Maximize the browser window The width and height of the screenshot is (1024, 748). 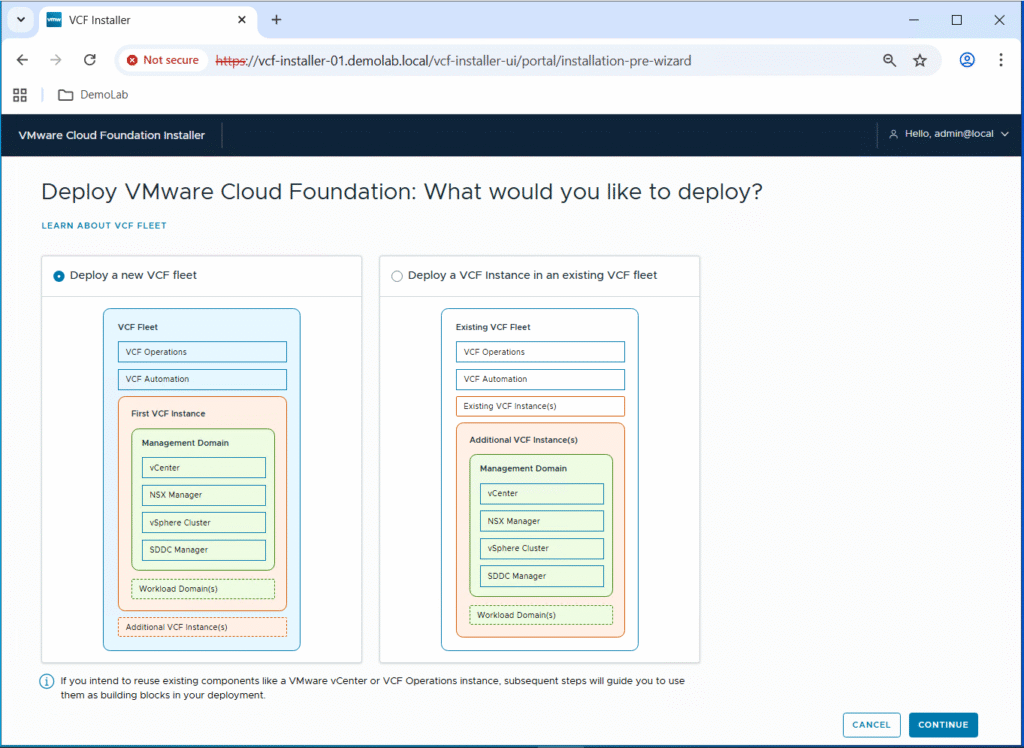pyautogui.click(x=957, y=20)
